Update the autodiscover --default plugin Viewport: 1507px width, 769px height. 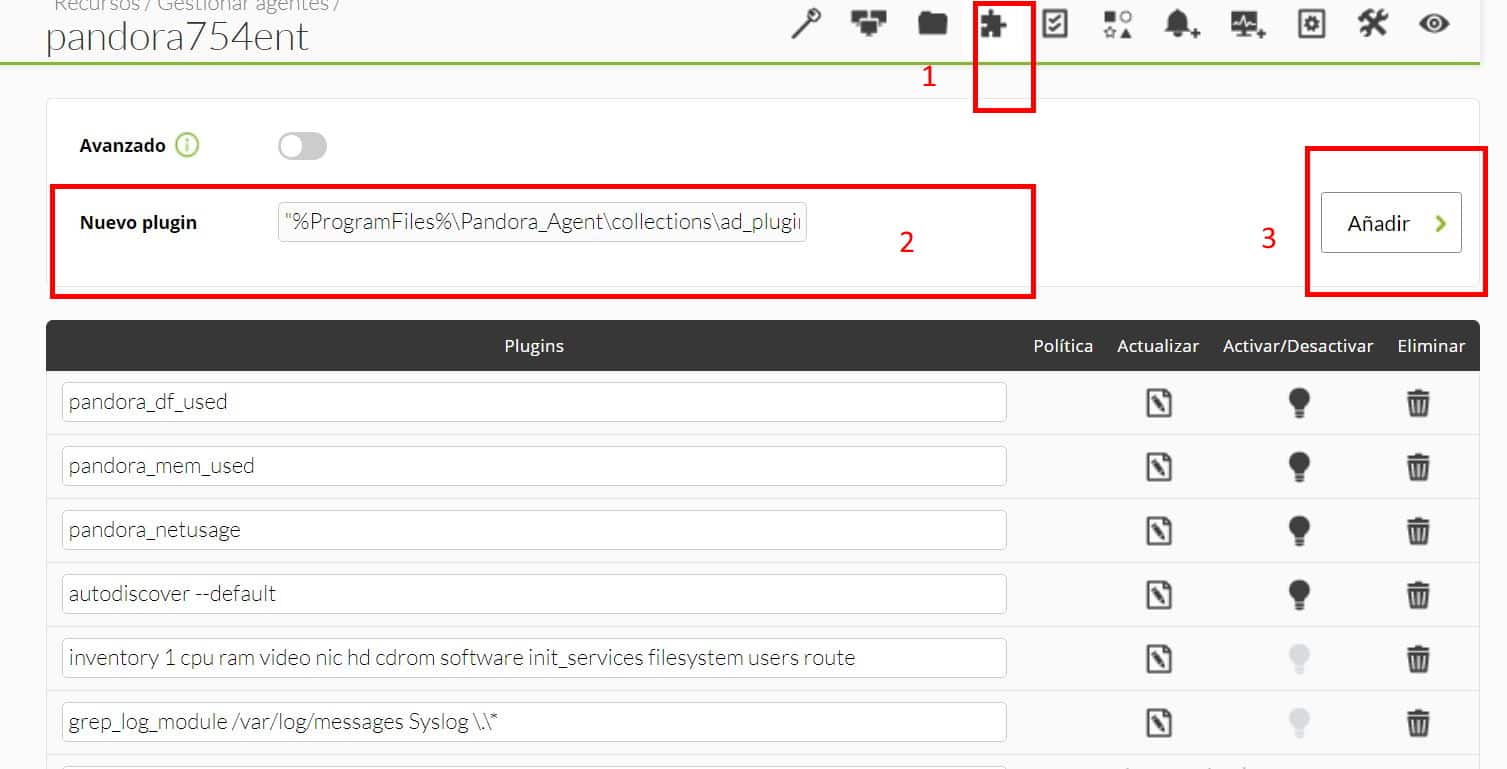pyautogui.click(x=1158, y=595)
